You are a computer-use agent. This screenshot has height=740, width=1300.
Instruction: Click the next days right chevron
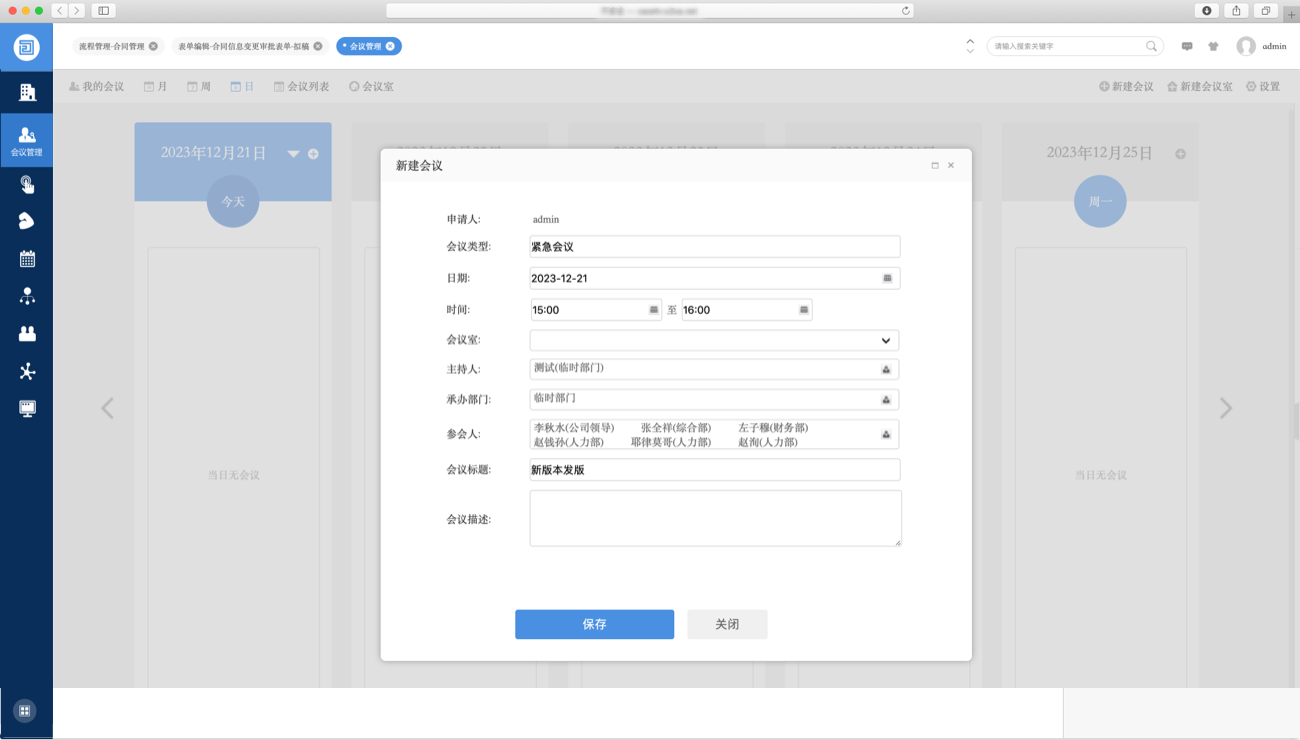(x=1225, y=408)
